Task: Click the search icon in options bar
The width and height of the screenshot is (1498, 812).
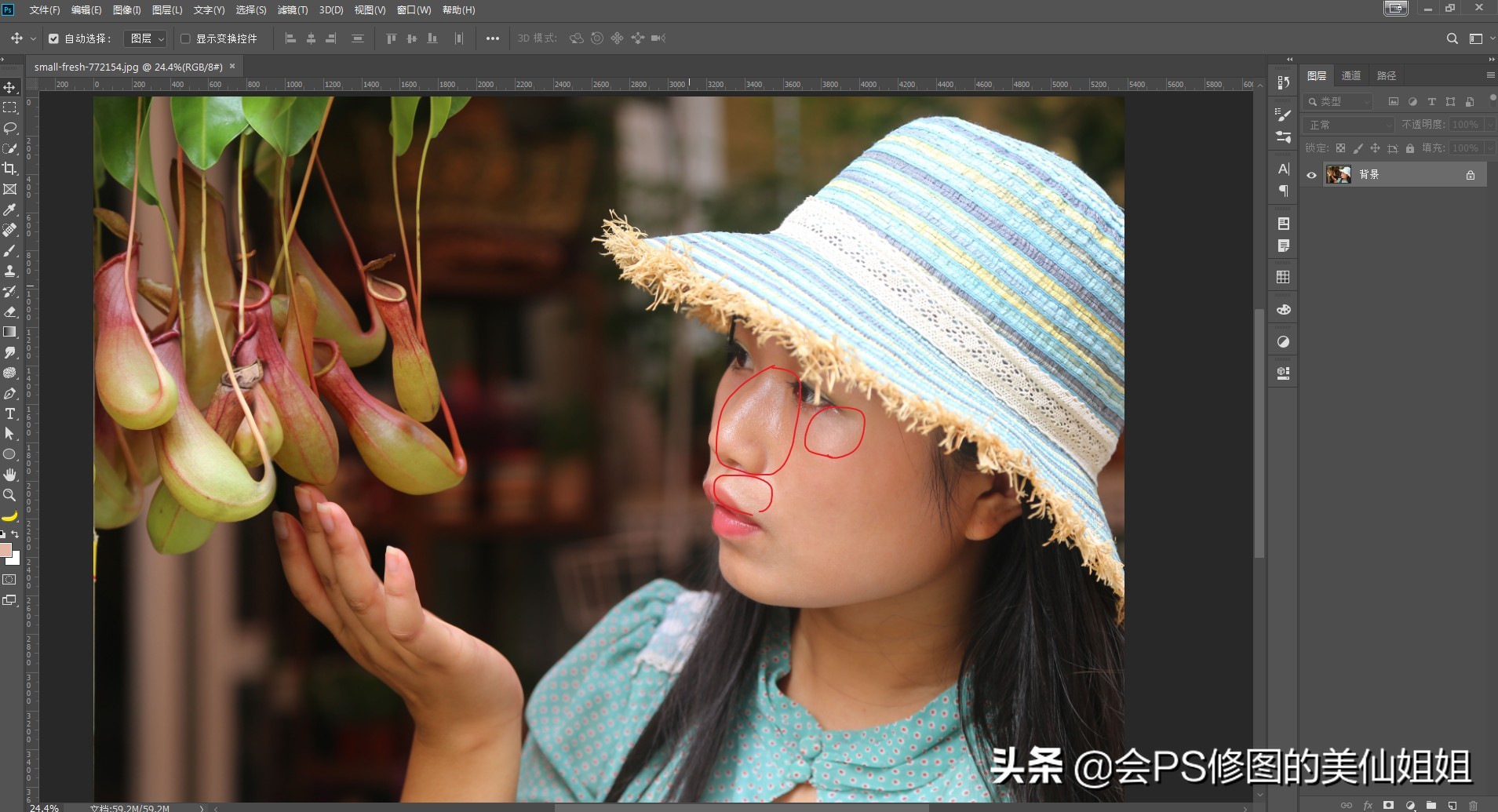Action: coord(1452,38)
